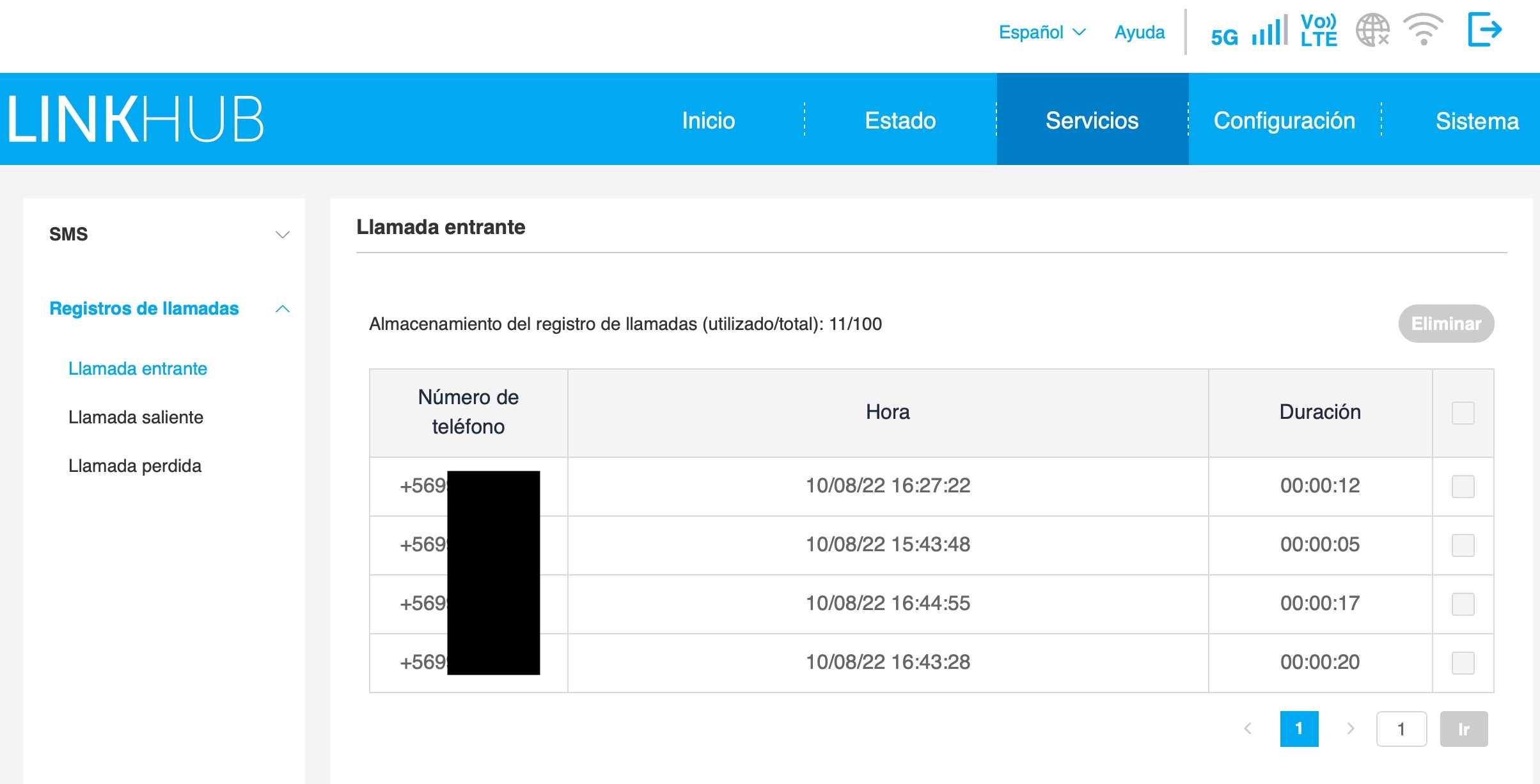Click the page number input field
Viewport: 1540px width, 784px height.
tap(1401, 729)
